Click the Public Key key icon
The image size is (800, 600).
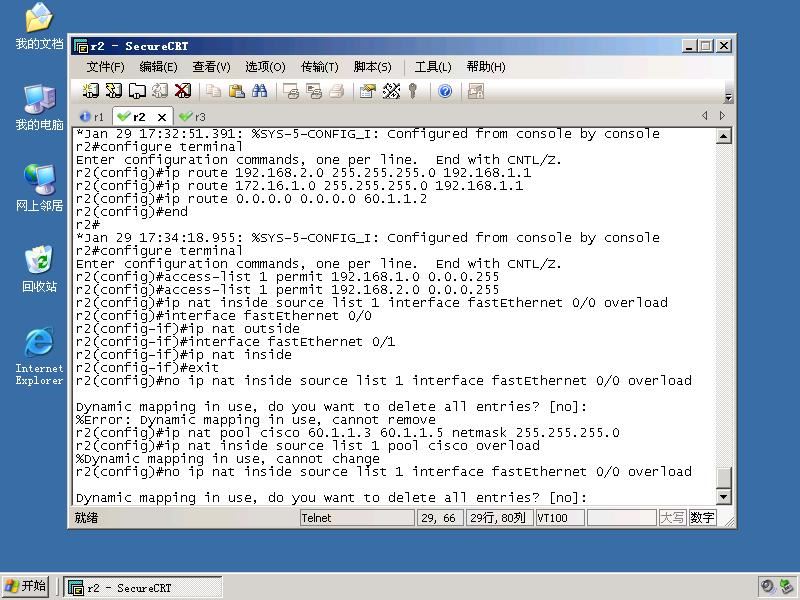(413, 91)
